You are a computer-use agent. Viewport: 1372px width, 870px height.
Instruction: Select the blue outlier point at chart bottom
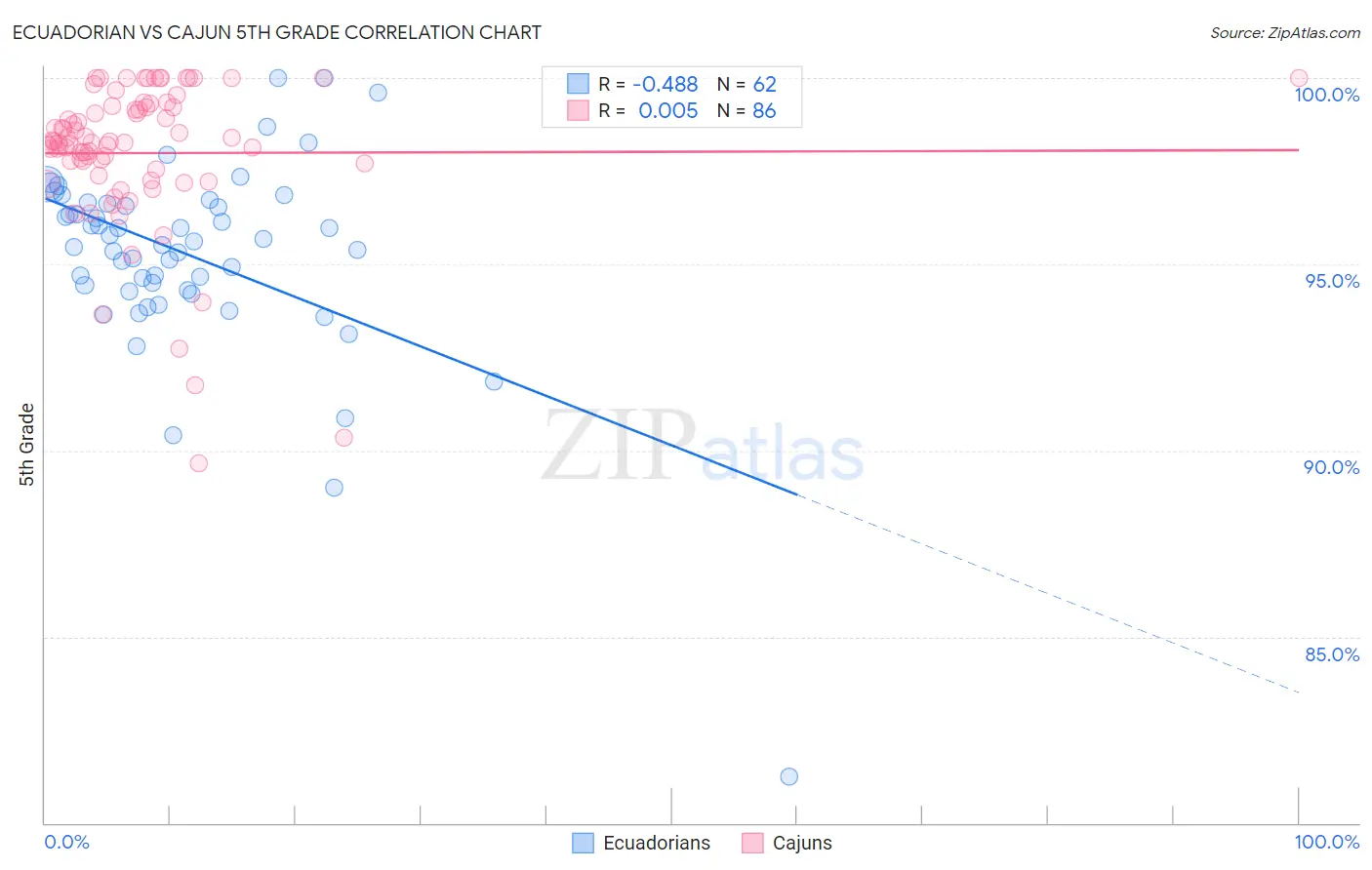[789, 776]
